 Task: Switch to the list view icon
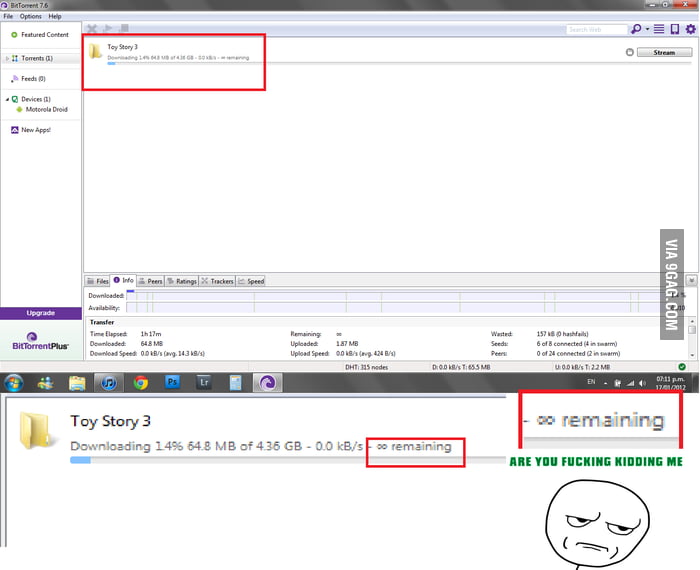(x=659, y=29)
